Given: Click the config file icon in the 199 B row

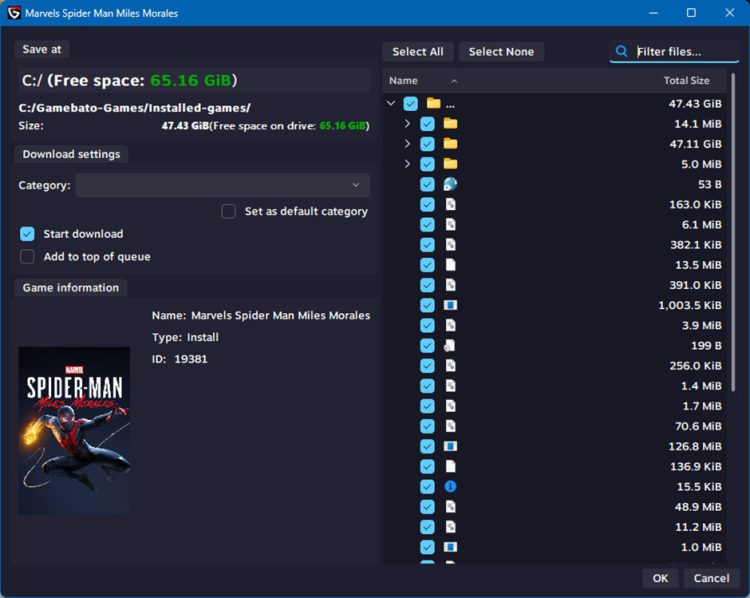Looking at the screenshot, I should [x=450, y=345].
